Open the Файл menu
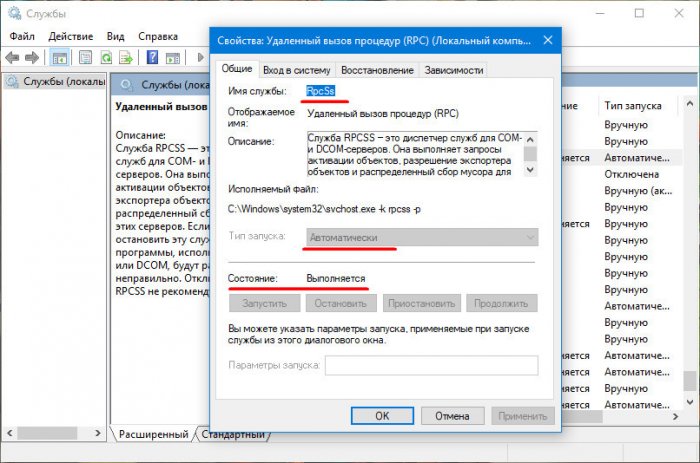This screenshot has width=700, height=463. point(22,36)
